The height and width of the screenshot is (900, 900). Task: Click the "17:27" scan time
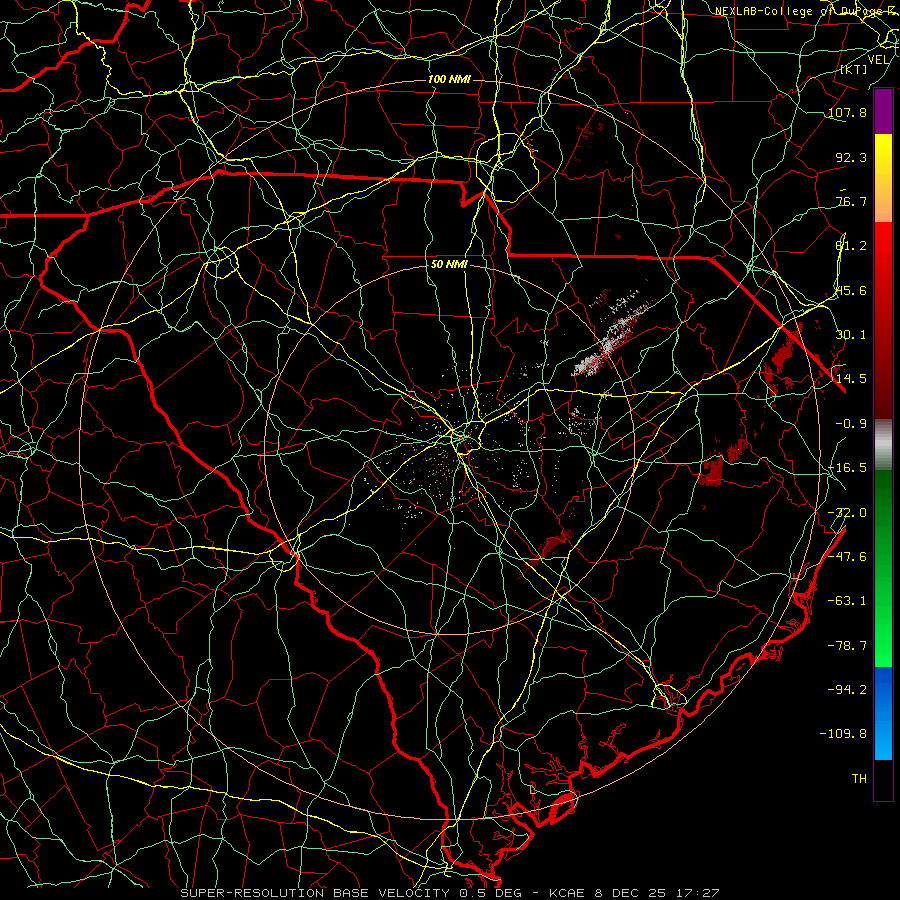(x=699, y=893)
